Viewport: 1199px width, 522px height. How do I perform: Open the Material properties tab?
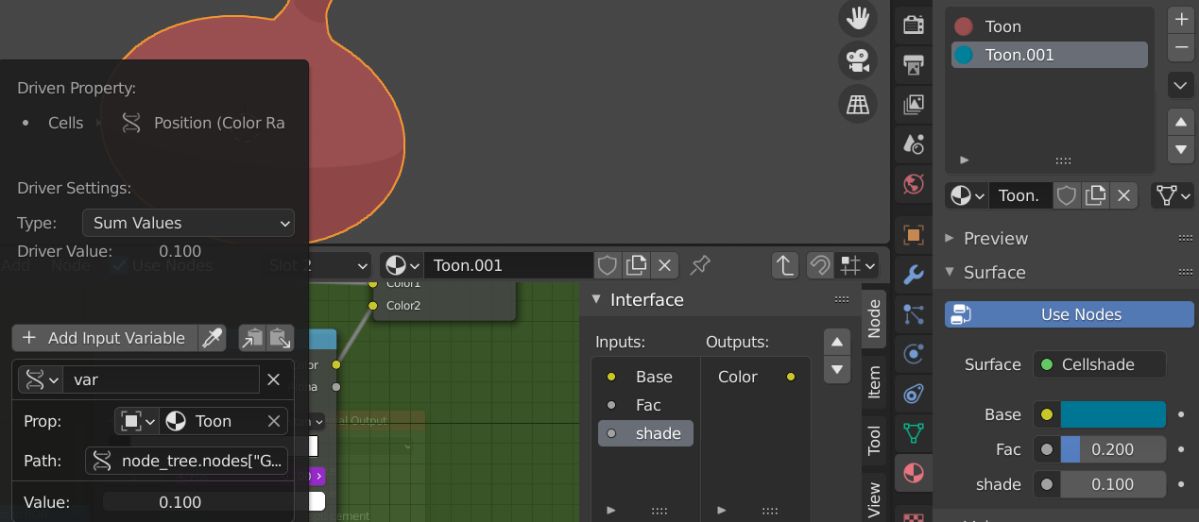coord(913,474)
